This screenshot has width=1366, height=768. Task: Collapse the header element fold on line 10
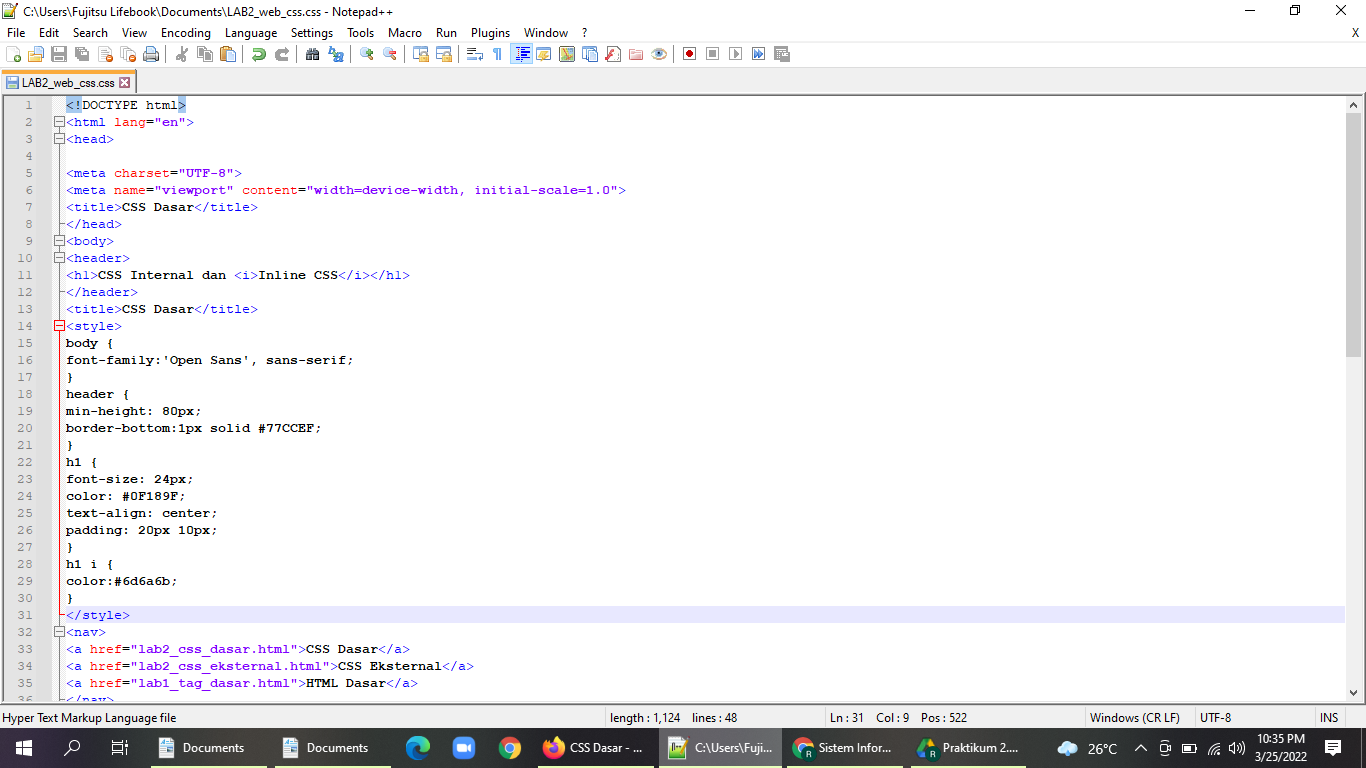pos(59,258)
